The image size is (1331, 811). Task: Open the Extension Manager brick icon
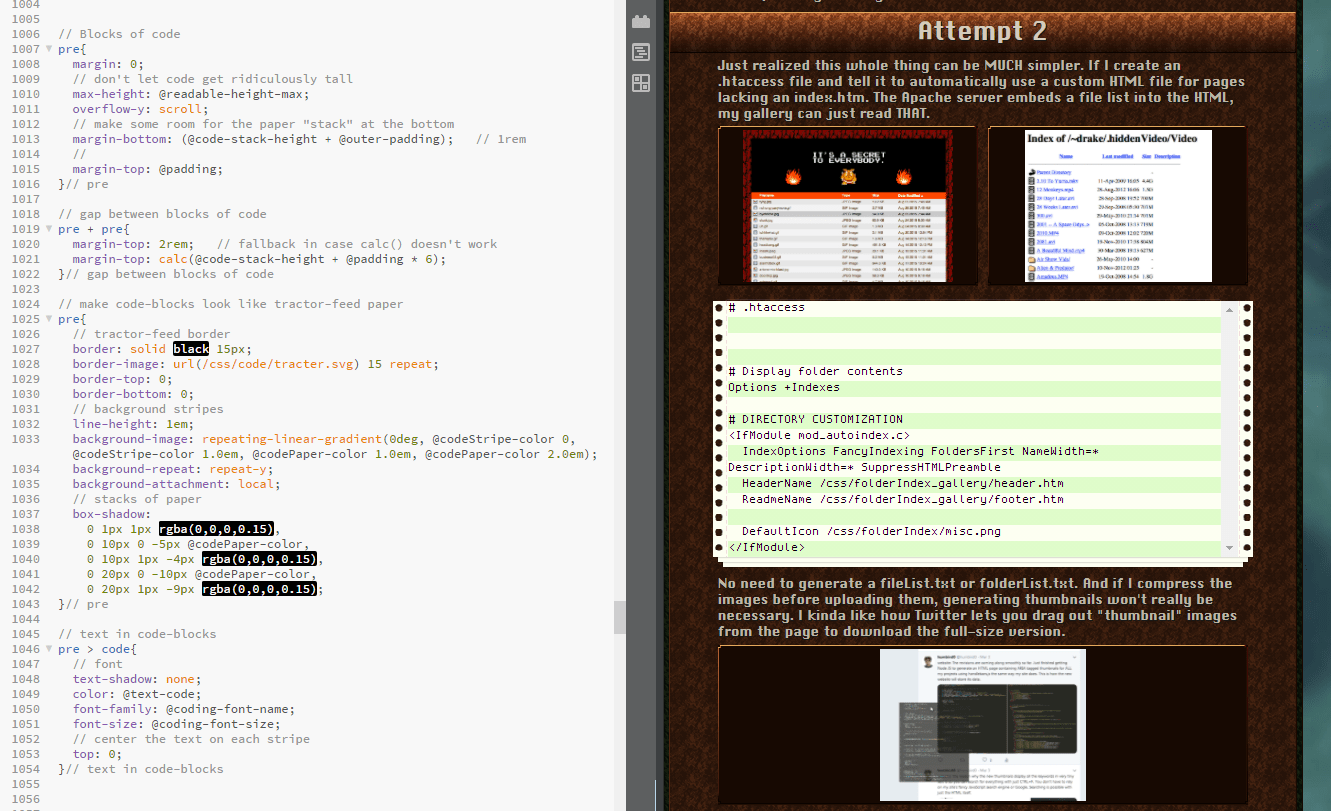pyautogui.click(x=641, y=21)
